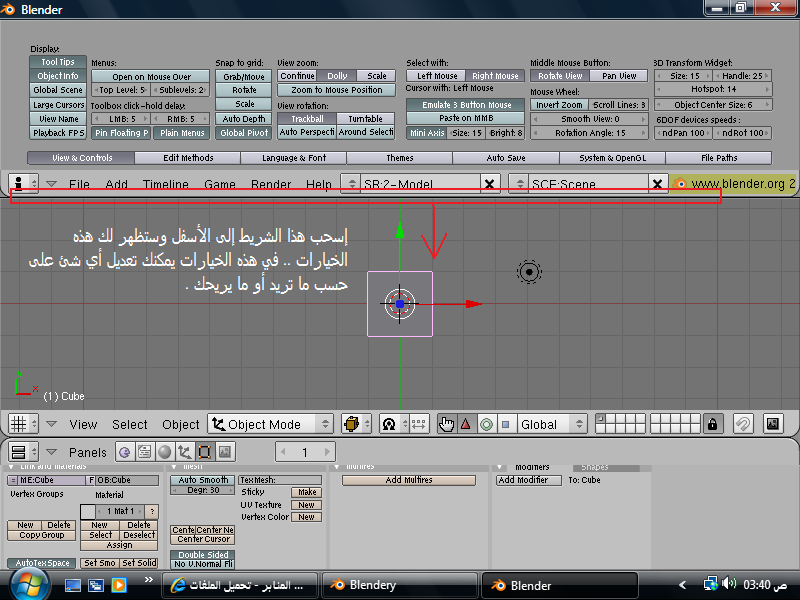800x600 pixels.
Task: Click the Object Center Size: 6 slider
Action: point(713,105)
